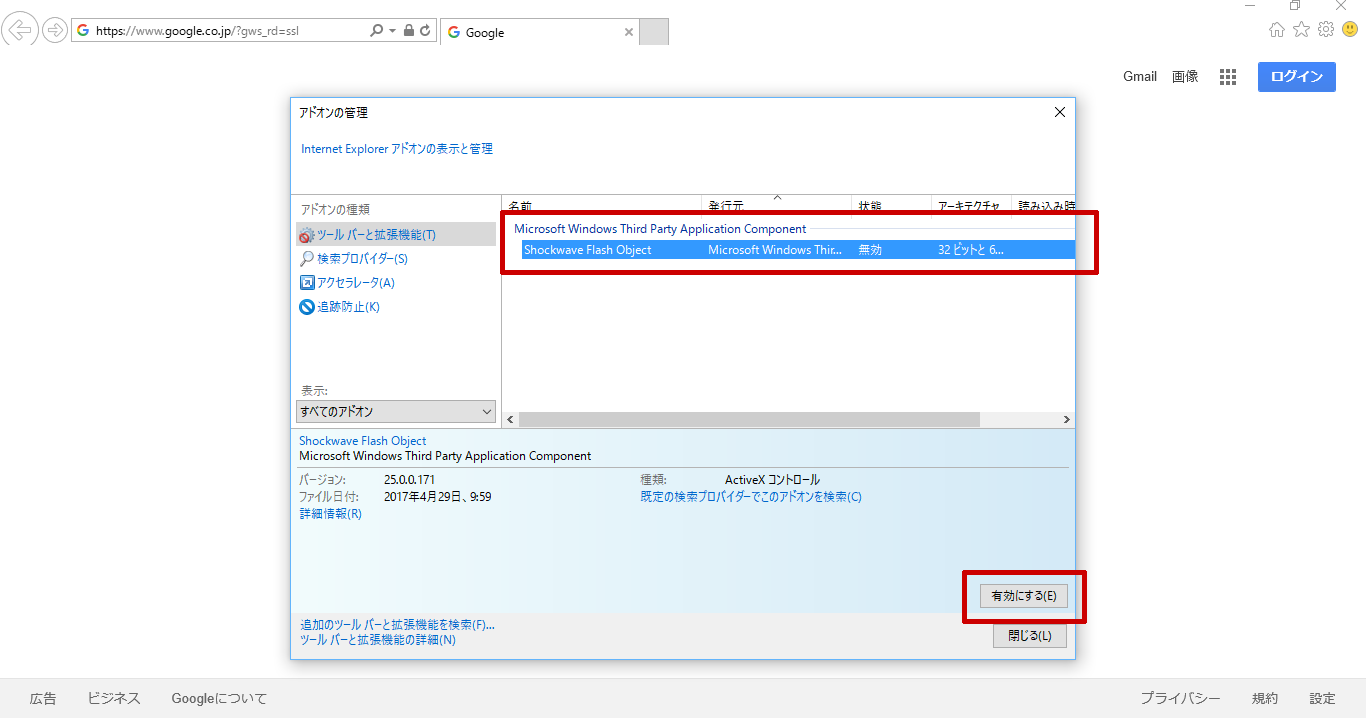Click the ビジネス footer link
This screenshot has height=718, width=1366.
(114, 699)
